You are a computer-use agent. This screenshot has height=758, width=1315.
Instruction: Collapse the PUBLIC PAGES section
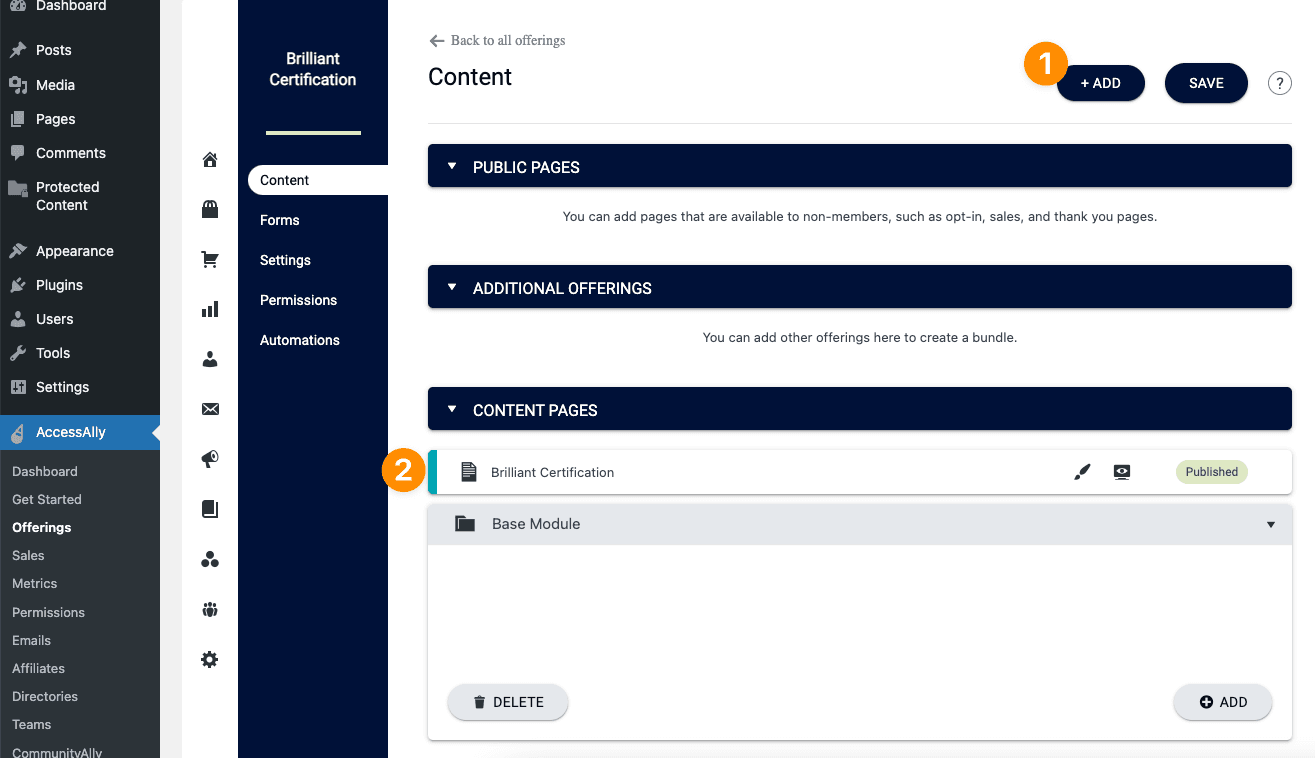point(450,166)
